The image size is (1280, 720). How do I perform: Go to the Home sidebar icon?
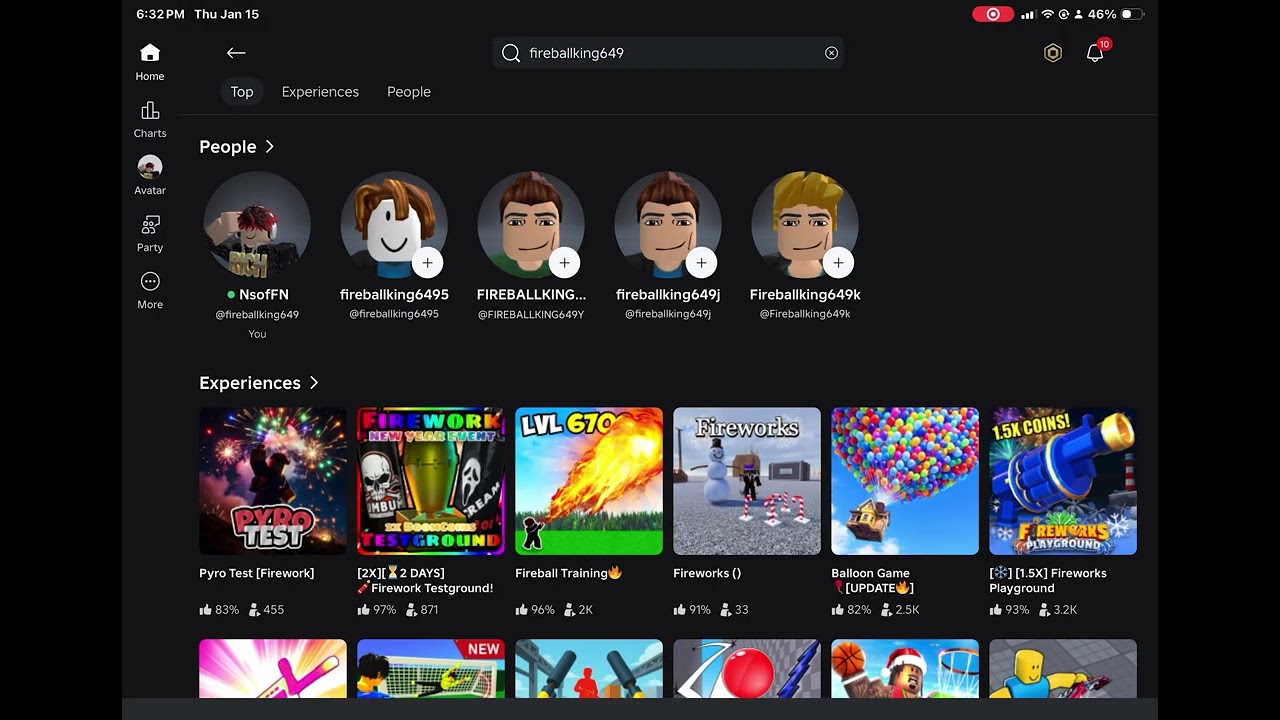(150, 61)
